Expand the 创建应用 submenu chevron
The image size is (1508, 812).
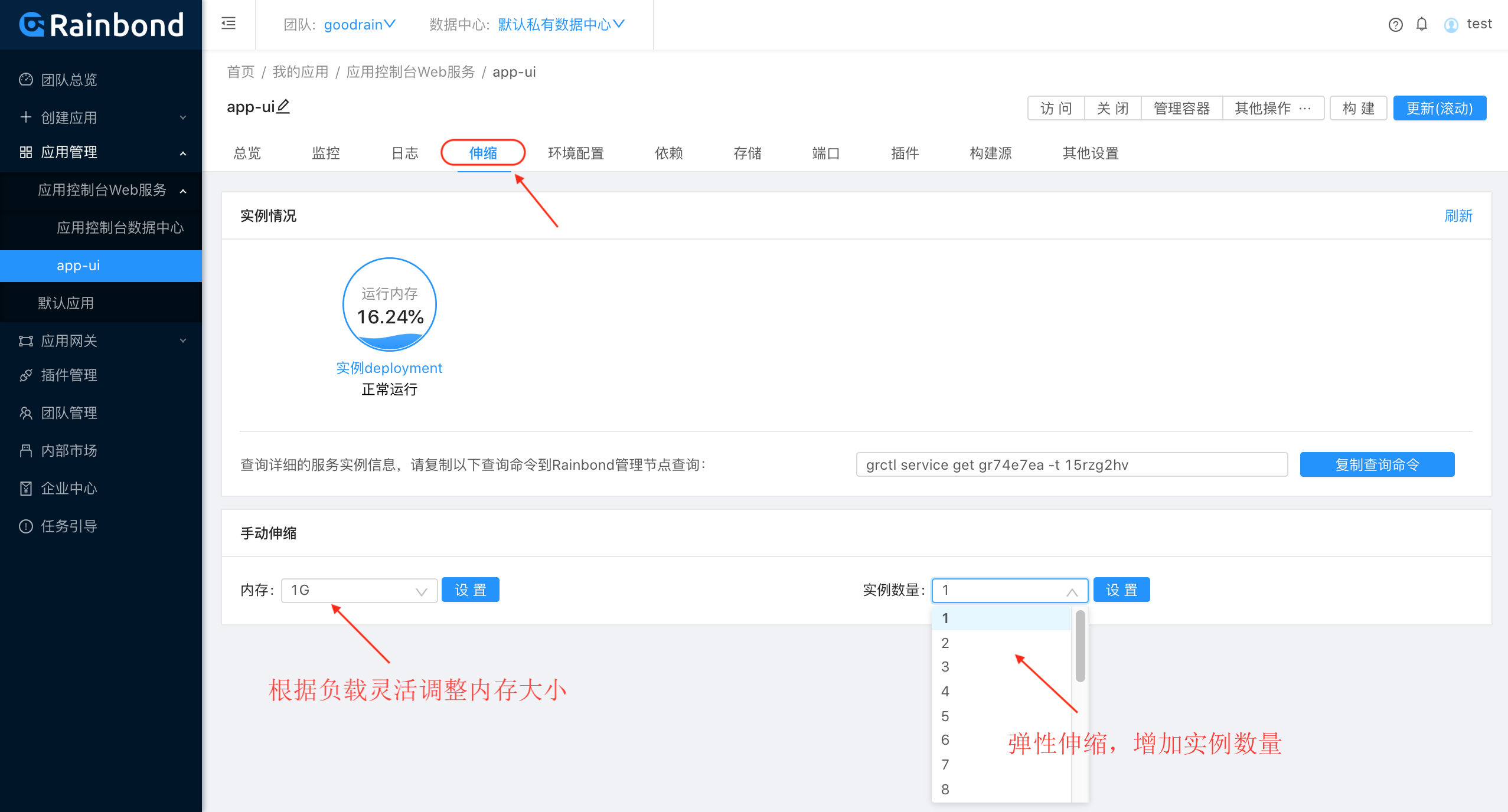(183, 117)
